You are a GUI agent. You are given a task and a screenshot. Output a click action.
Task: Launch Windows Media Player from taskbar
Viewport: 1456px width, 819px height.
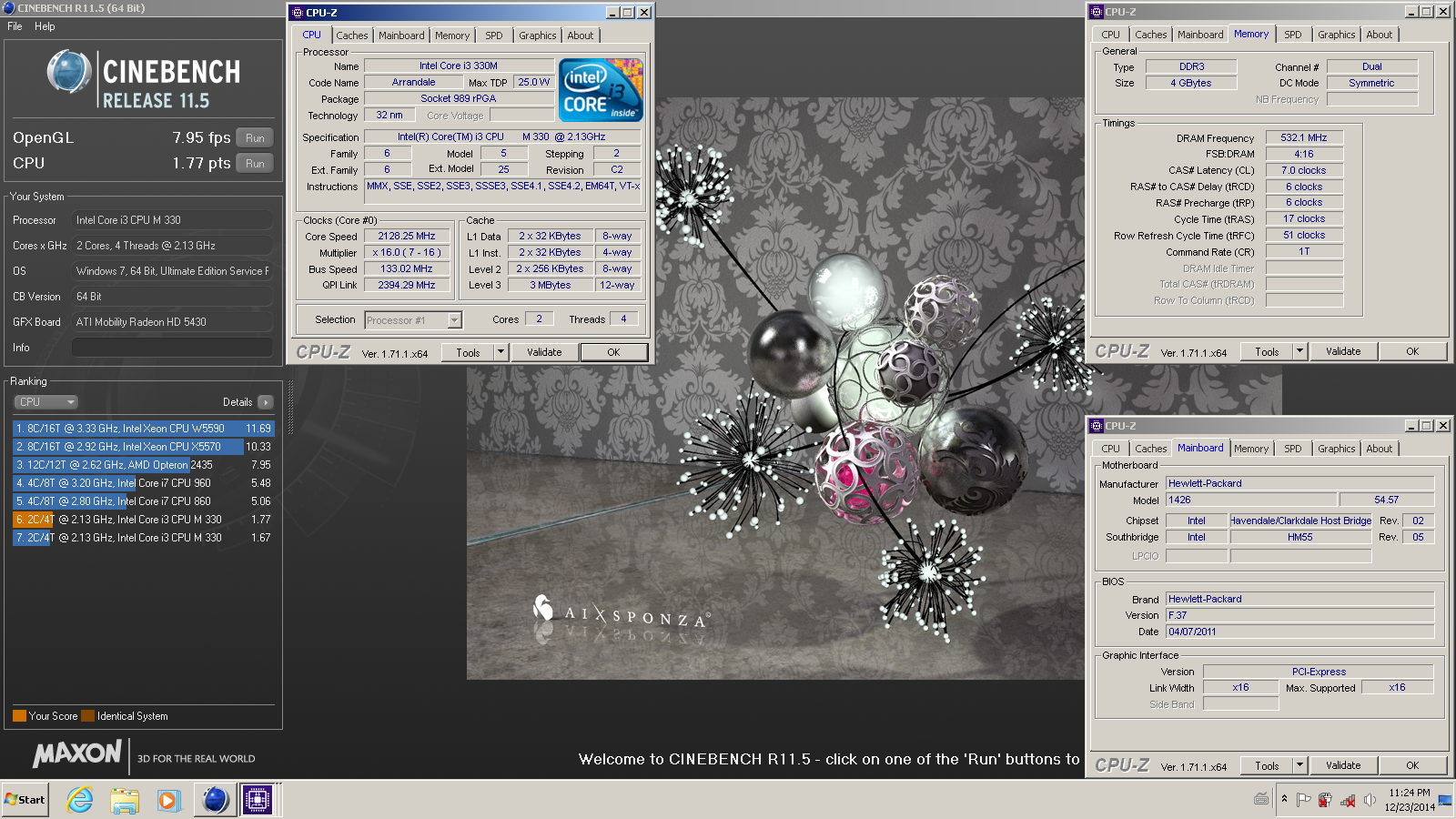(168, 800)
